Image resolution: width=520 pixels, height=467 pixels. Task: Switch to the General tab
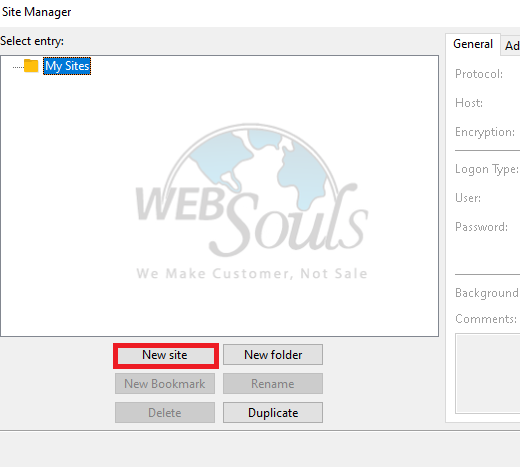(x=473, y=44)
